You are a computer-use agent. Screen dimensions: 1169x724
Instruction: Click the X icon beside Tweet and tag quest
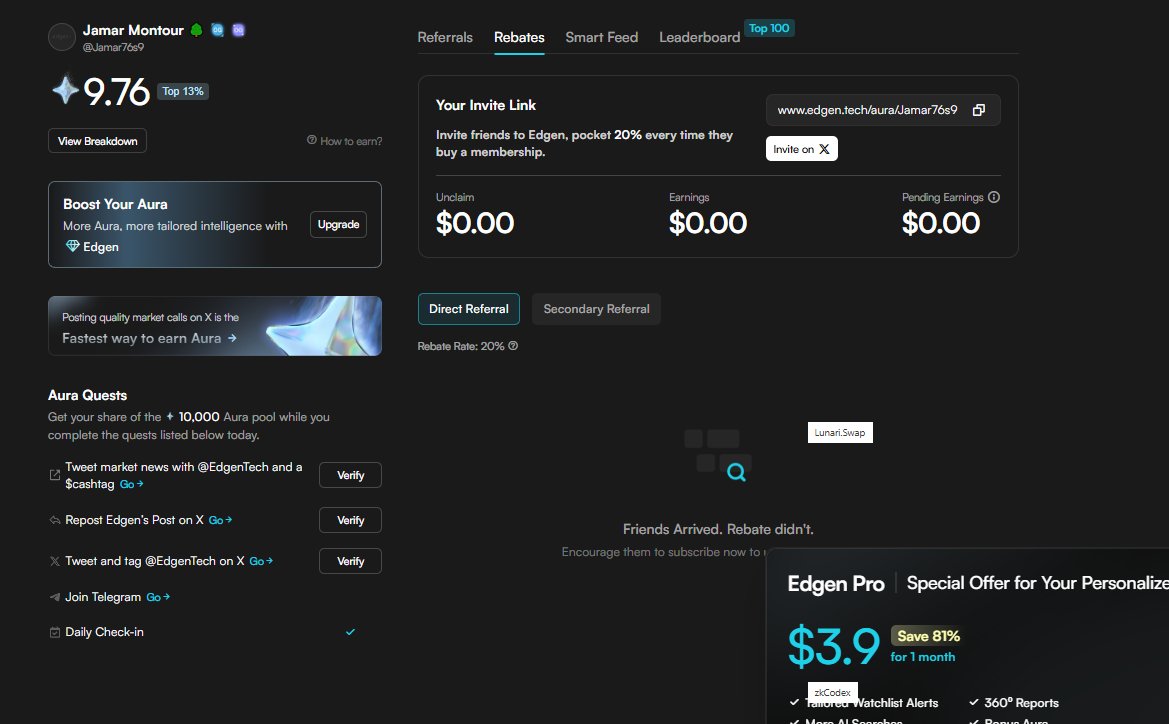[x=54, y=561]
